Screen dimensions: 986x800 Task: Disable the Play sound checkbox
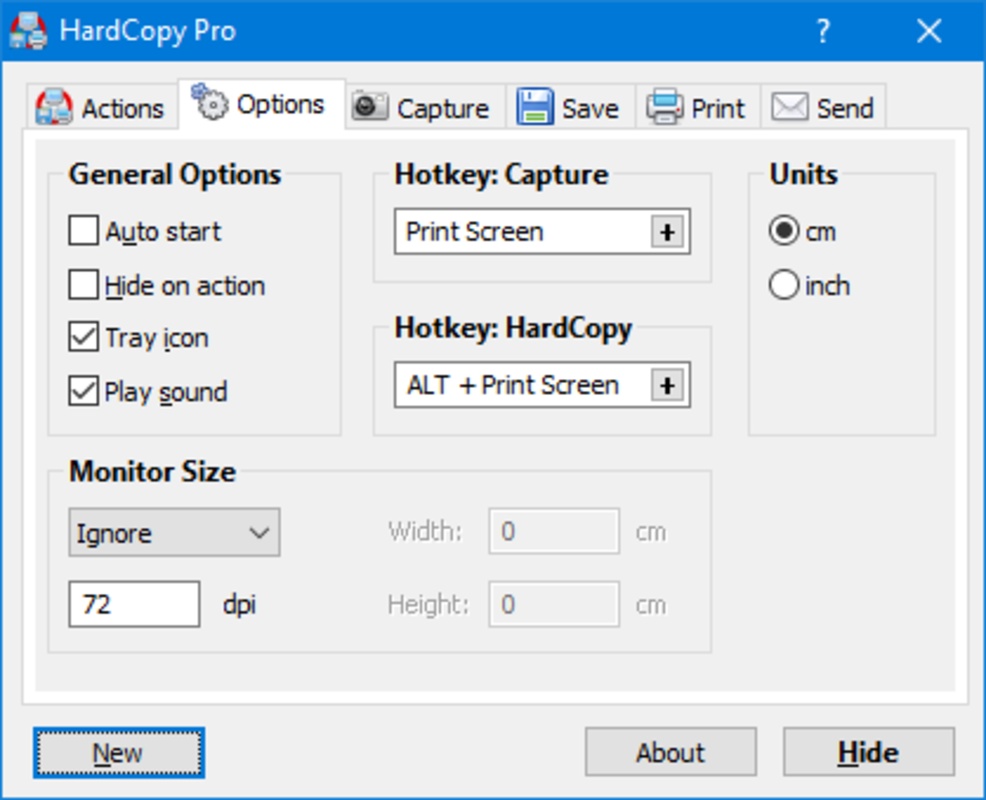tap(83, 391)
